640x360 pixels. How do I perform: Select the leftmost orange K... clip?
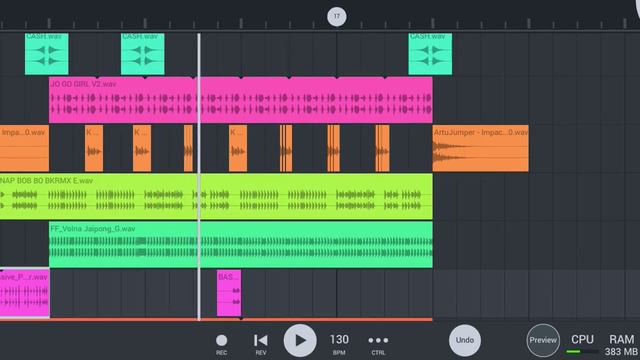coord(94,148)
